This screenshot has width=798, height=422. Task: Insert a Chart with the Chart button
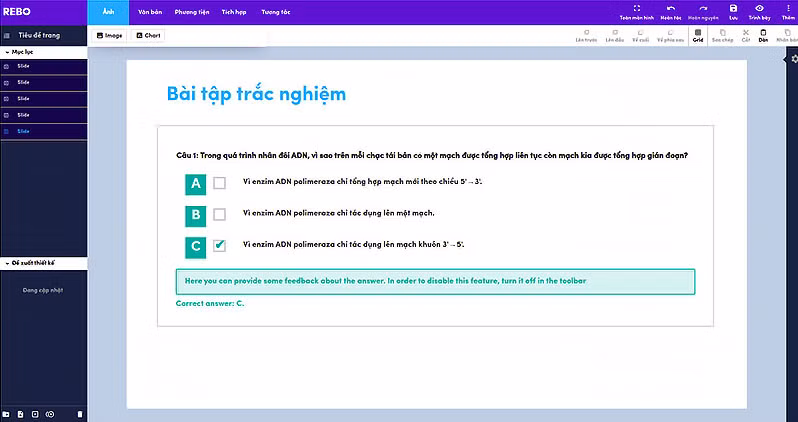tap(148, 36)
